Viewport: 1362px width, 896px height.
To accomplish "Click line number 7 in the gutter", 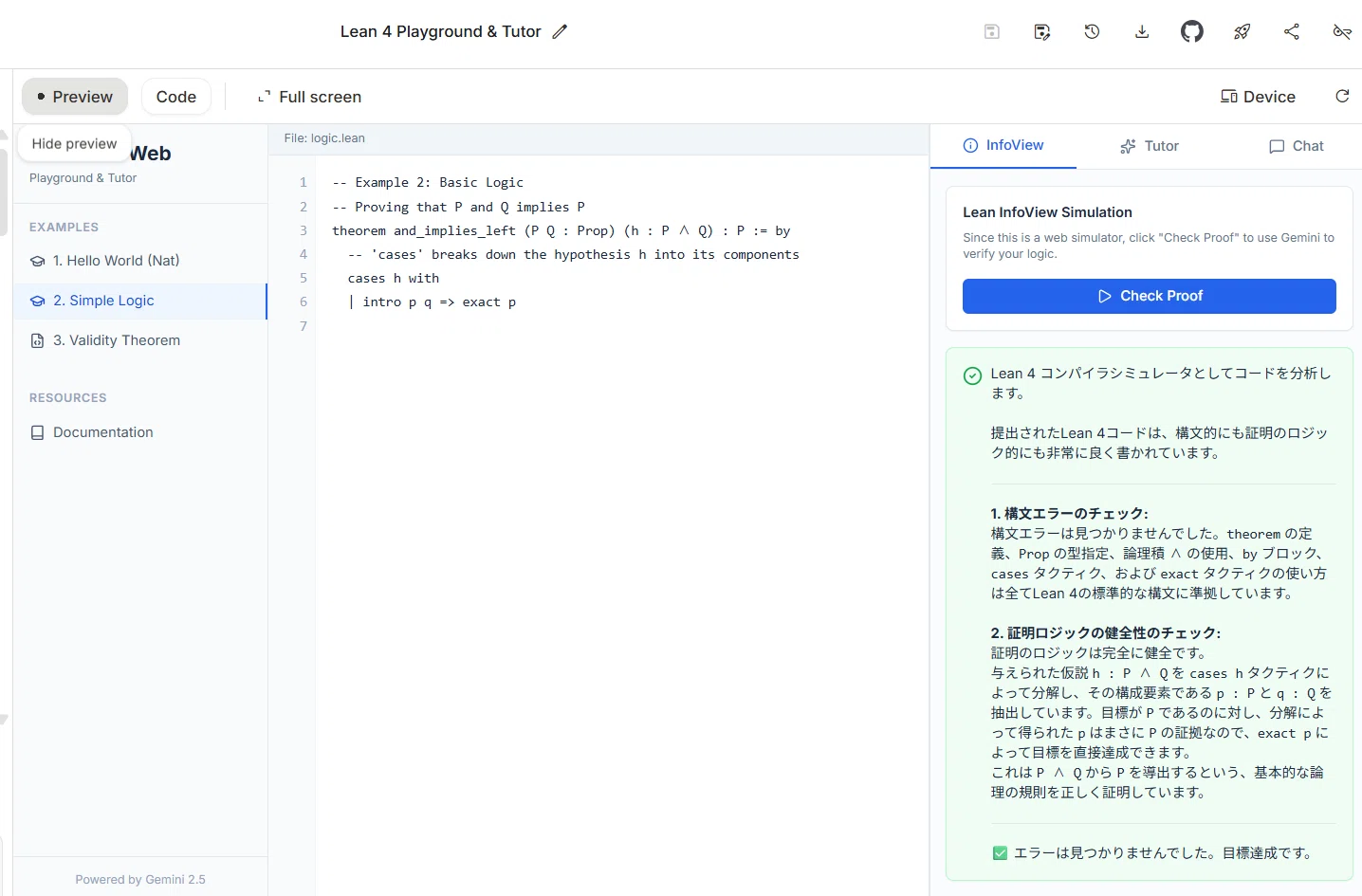I will coord(304,325).
